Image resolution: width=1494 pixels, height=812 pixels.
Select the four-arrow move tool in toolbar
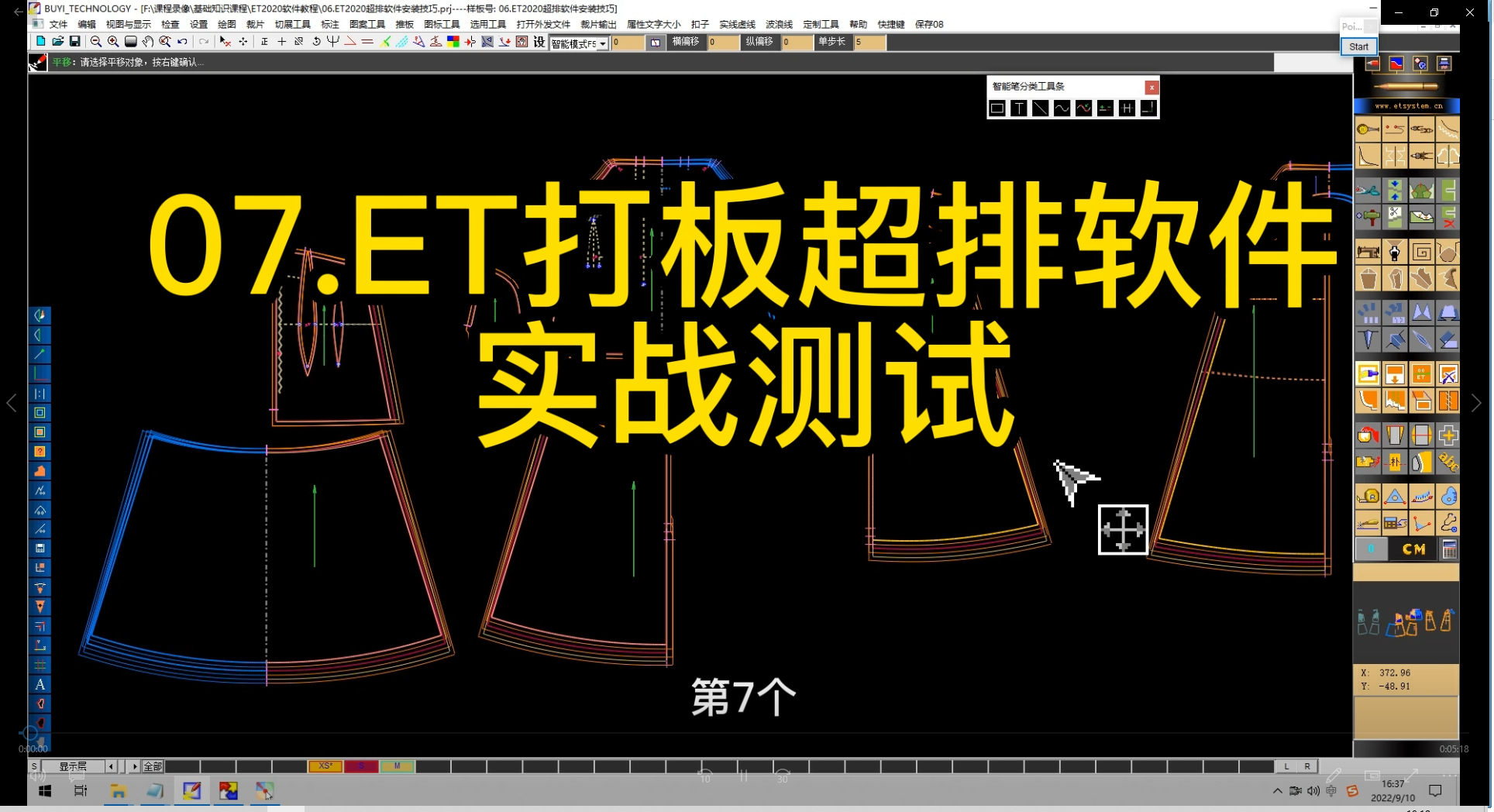(243, 42)
